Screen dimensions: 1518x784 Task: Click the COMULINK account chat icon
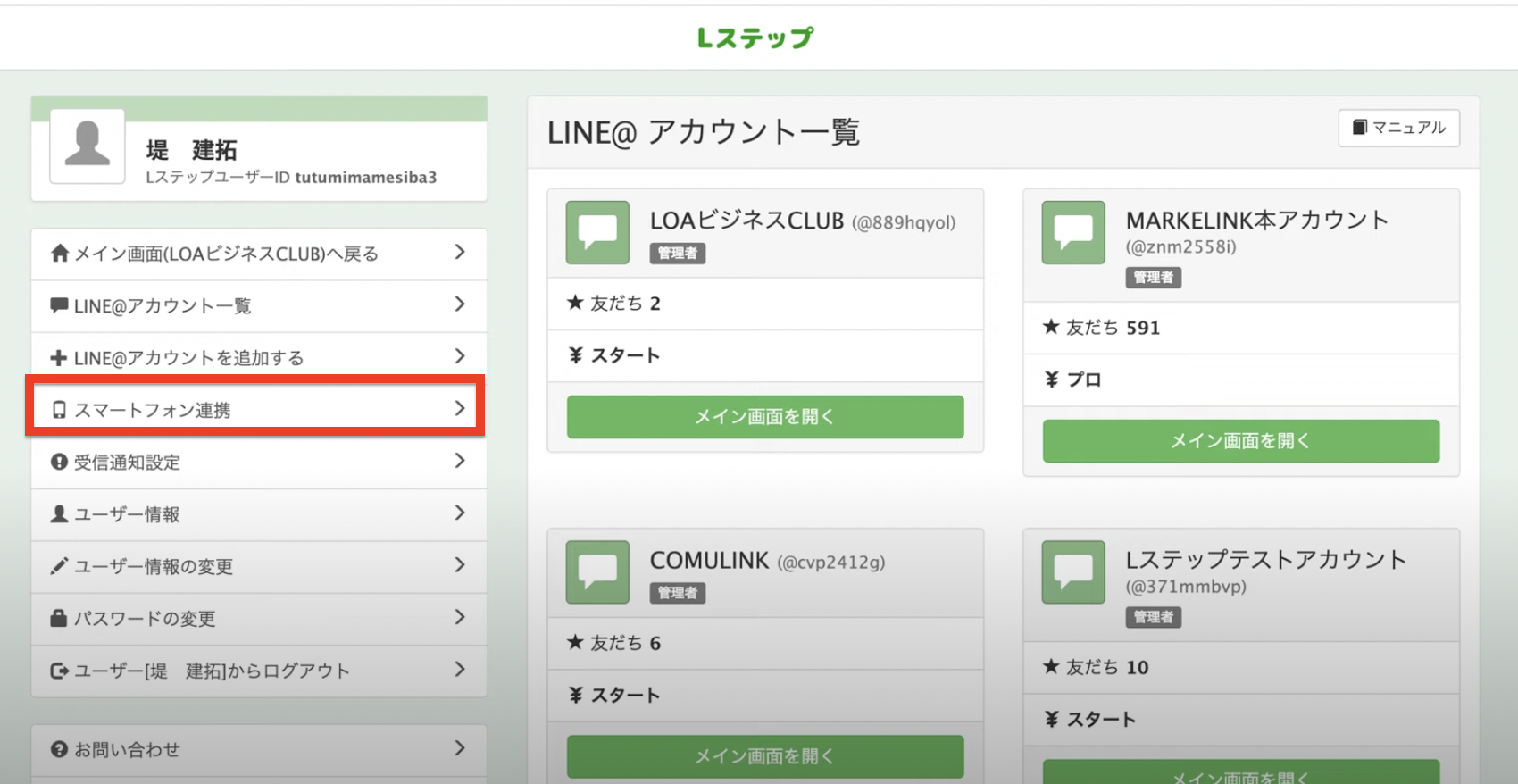tap(597, 572)
